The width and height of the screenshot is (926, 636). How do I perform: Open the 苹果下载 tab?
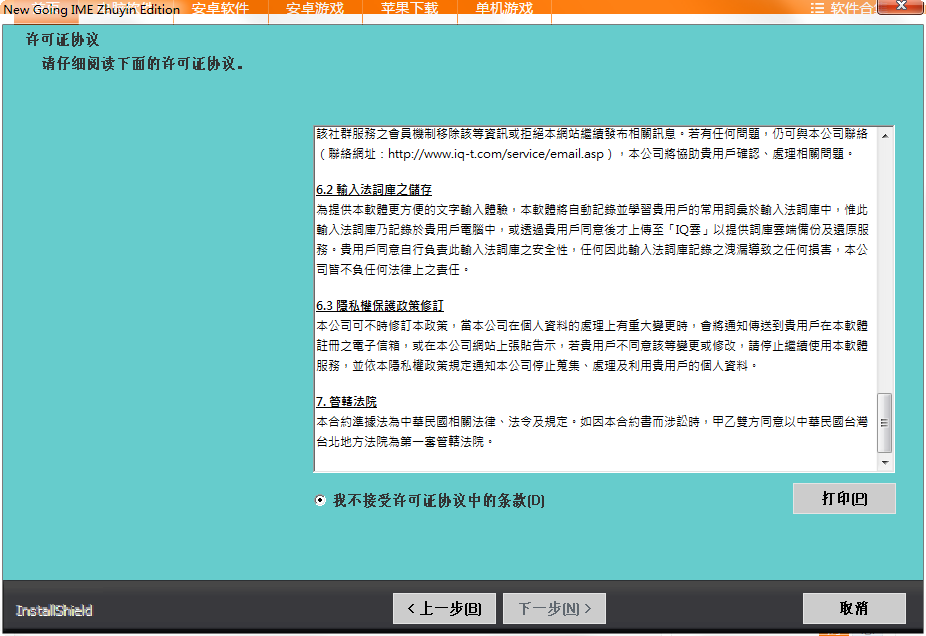tap(410, 8)
